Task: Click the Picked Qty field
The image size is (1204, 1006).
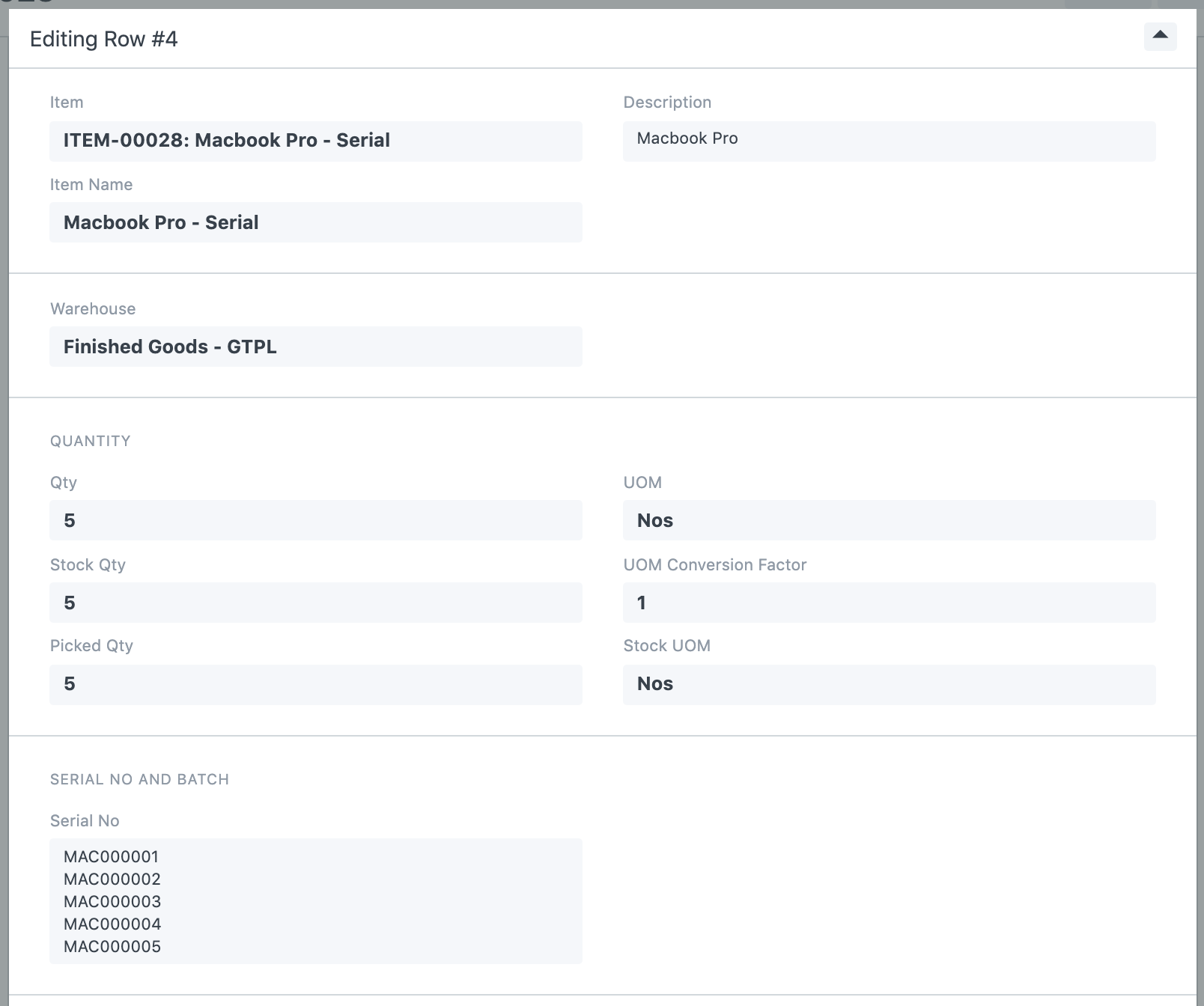Action: [315, 684]
